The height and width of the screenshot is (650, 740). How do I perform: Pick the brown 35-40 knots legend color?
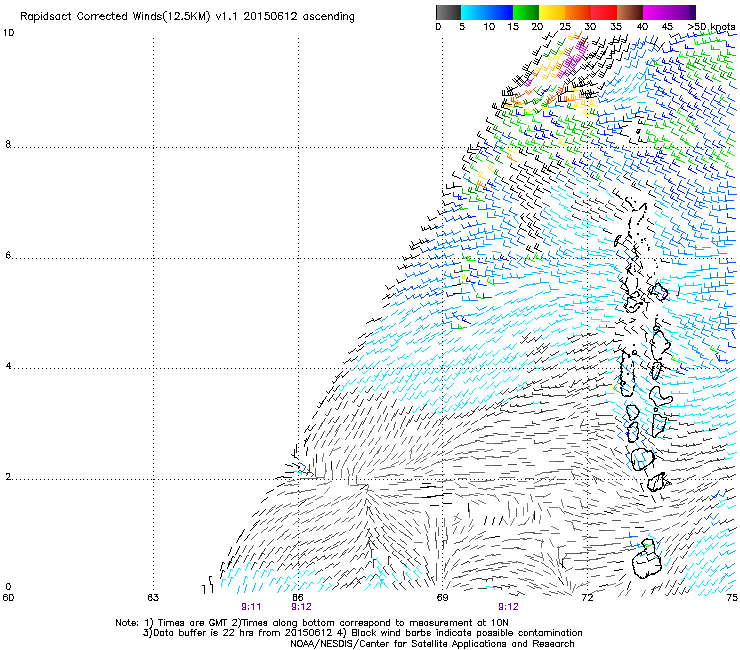point(630,12)
